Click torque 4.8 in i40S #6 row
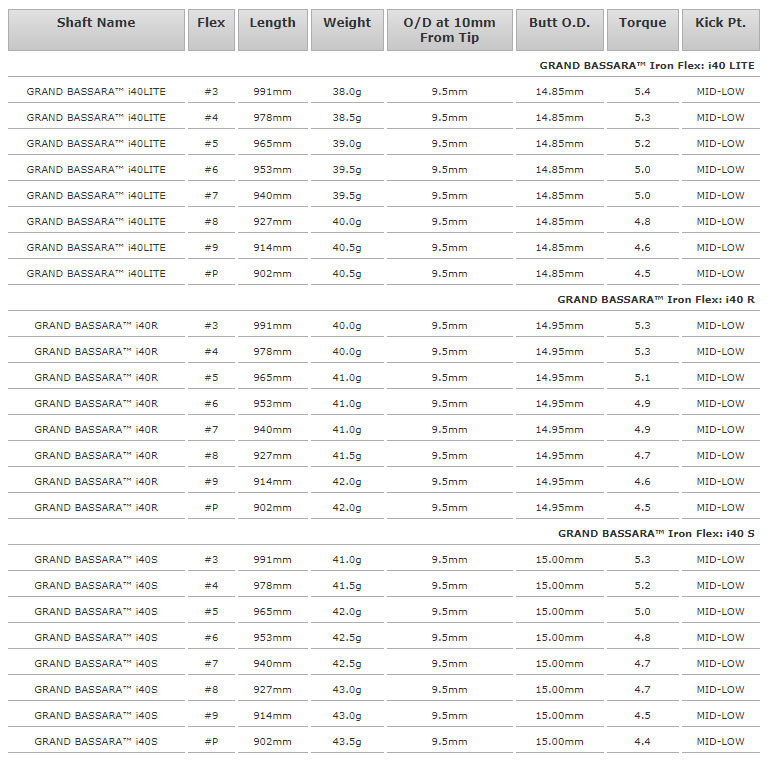 tap(642, 638)
